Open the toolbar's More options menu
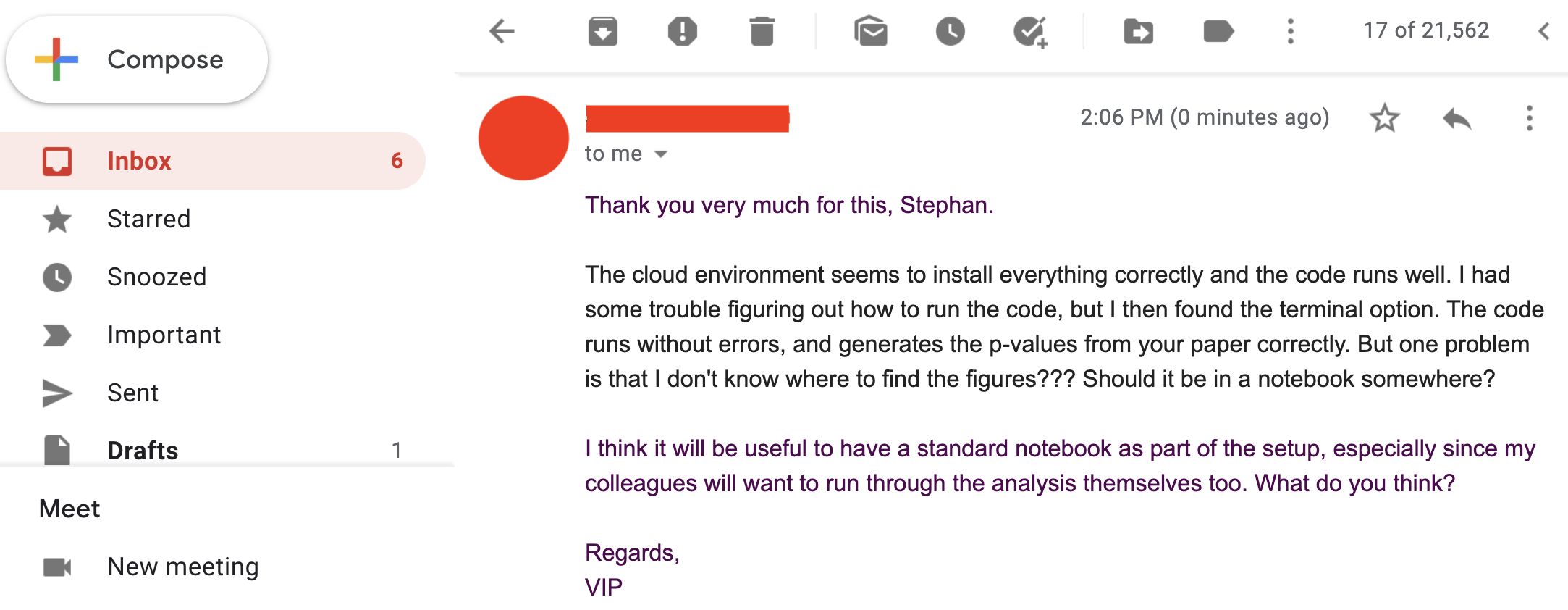Viewport: 1568px width, 610px height. coord(1290,31)
